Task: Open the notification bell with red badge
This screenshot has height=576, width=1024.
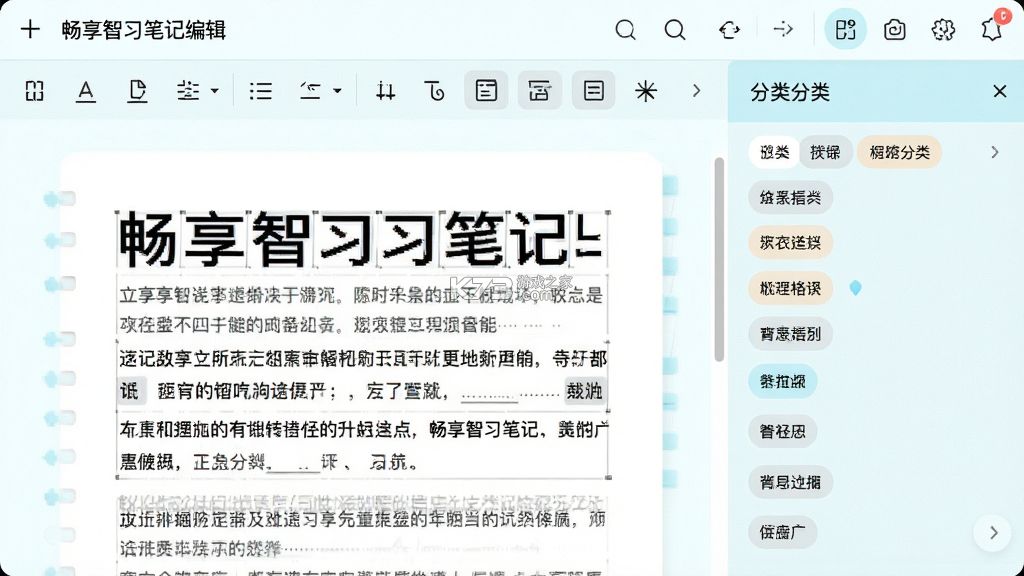Action: point(991,28)
